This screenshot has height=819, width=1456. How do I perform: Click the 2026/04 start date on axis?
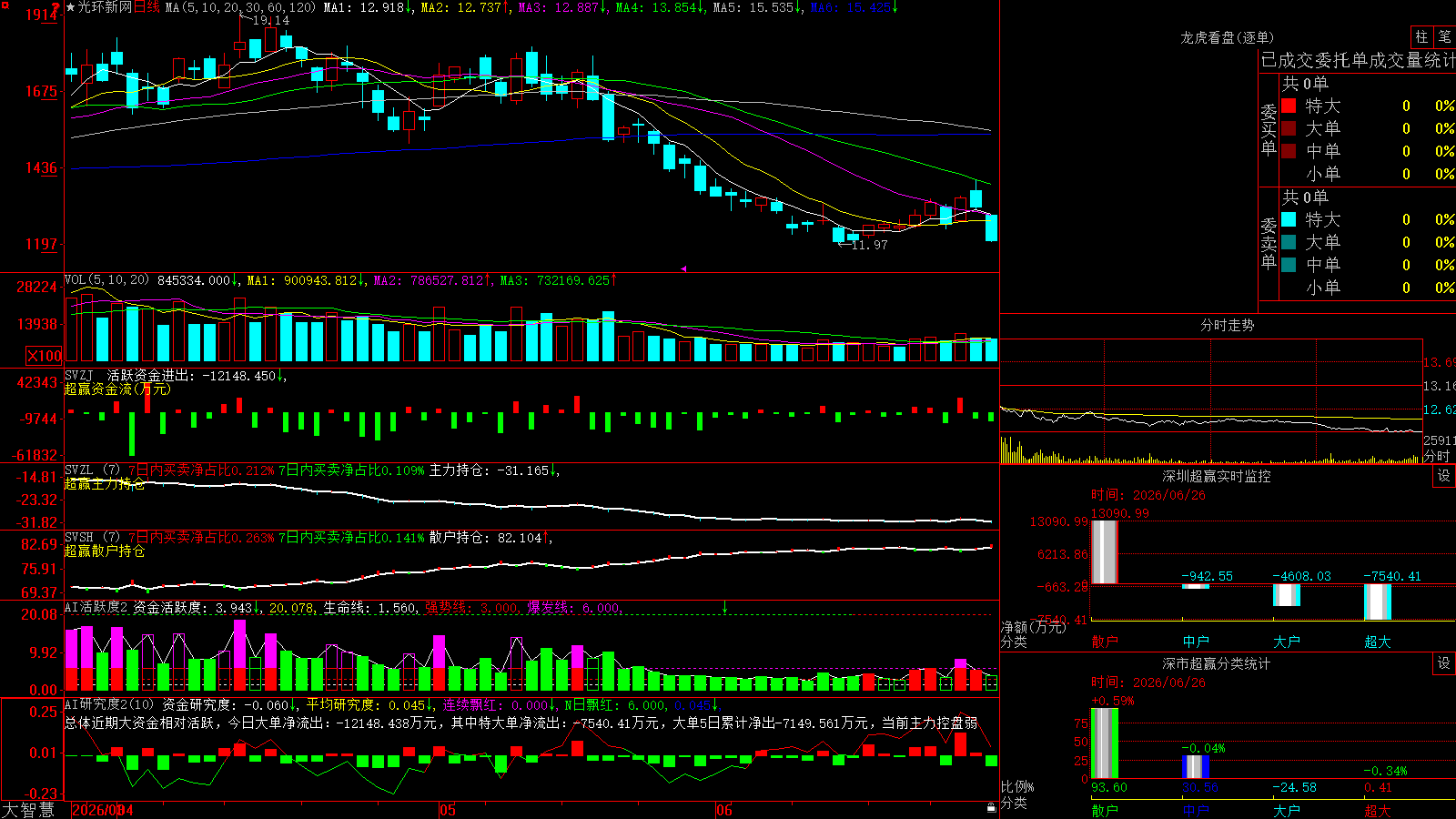102,810
